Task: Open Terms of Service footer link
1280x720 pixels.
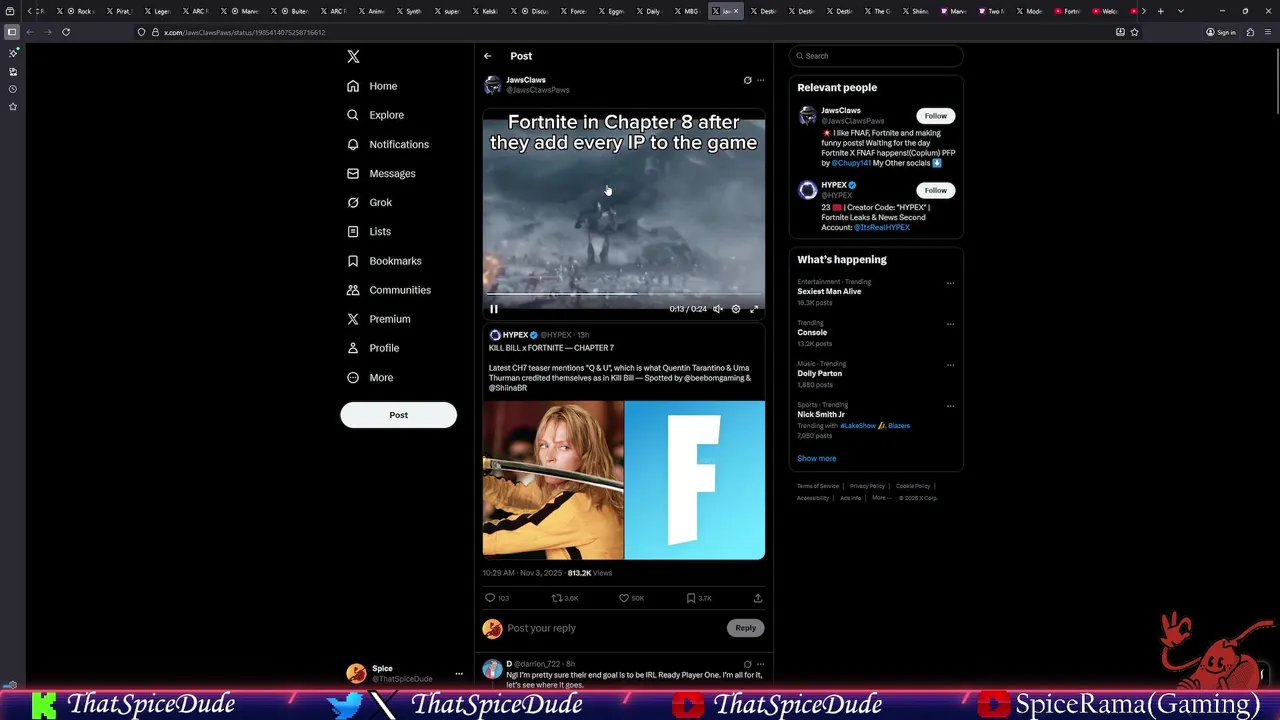Action: pyautogui.click(x=818, y=486)
